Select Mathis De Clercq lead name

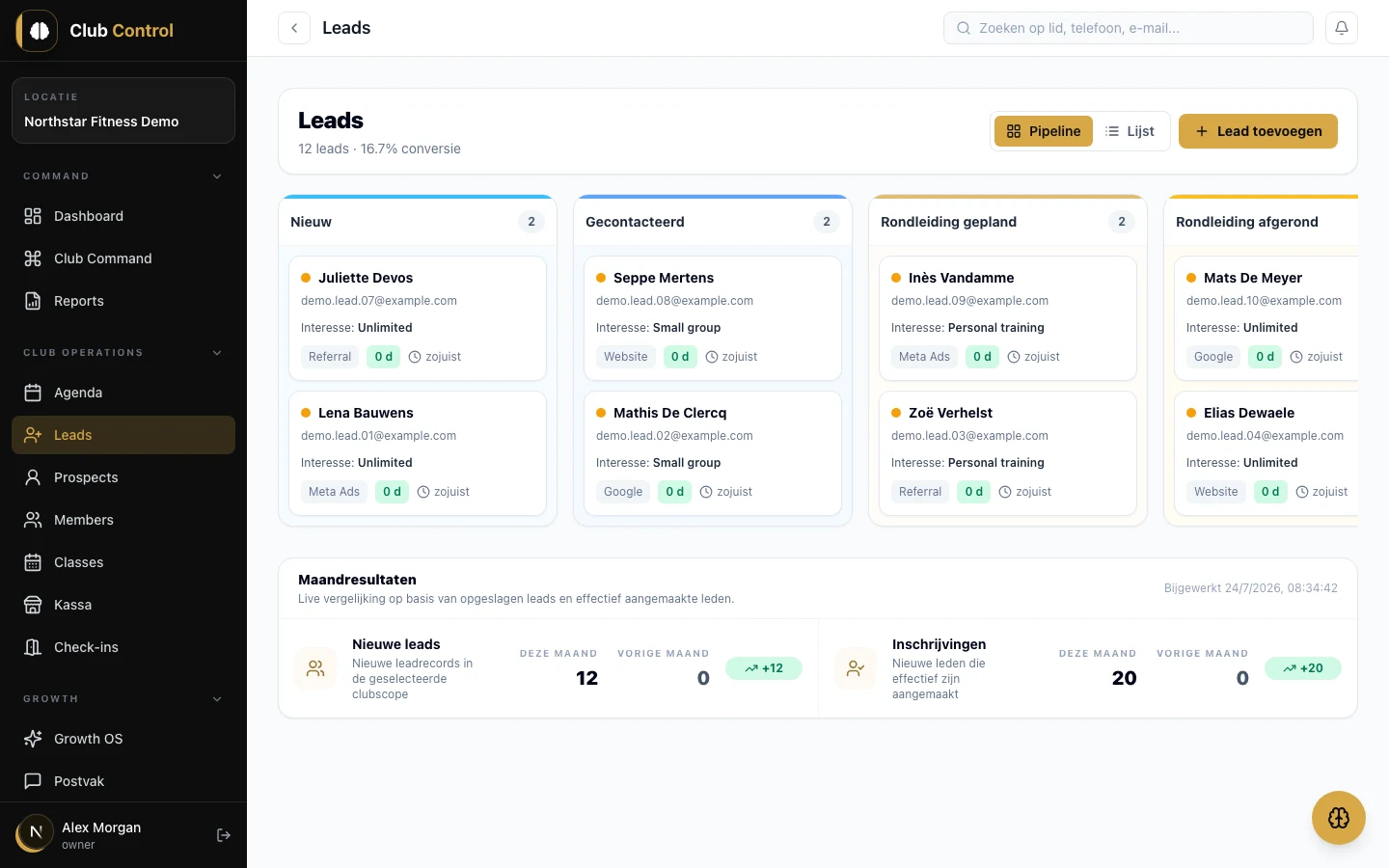(670, 413)
